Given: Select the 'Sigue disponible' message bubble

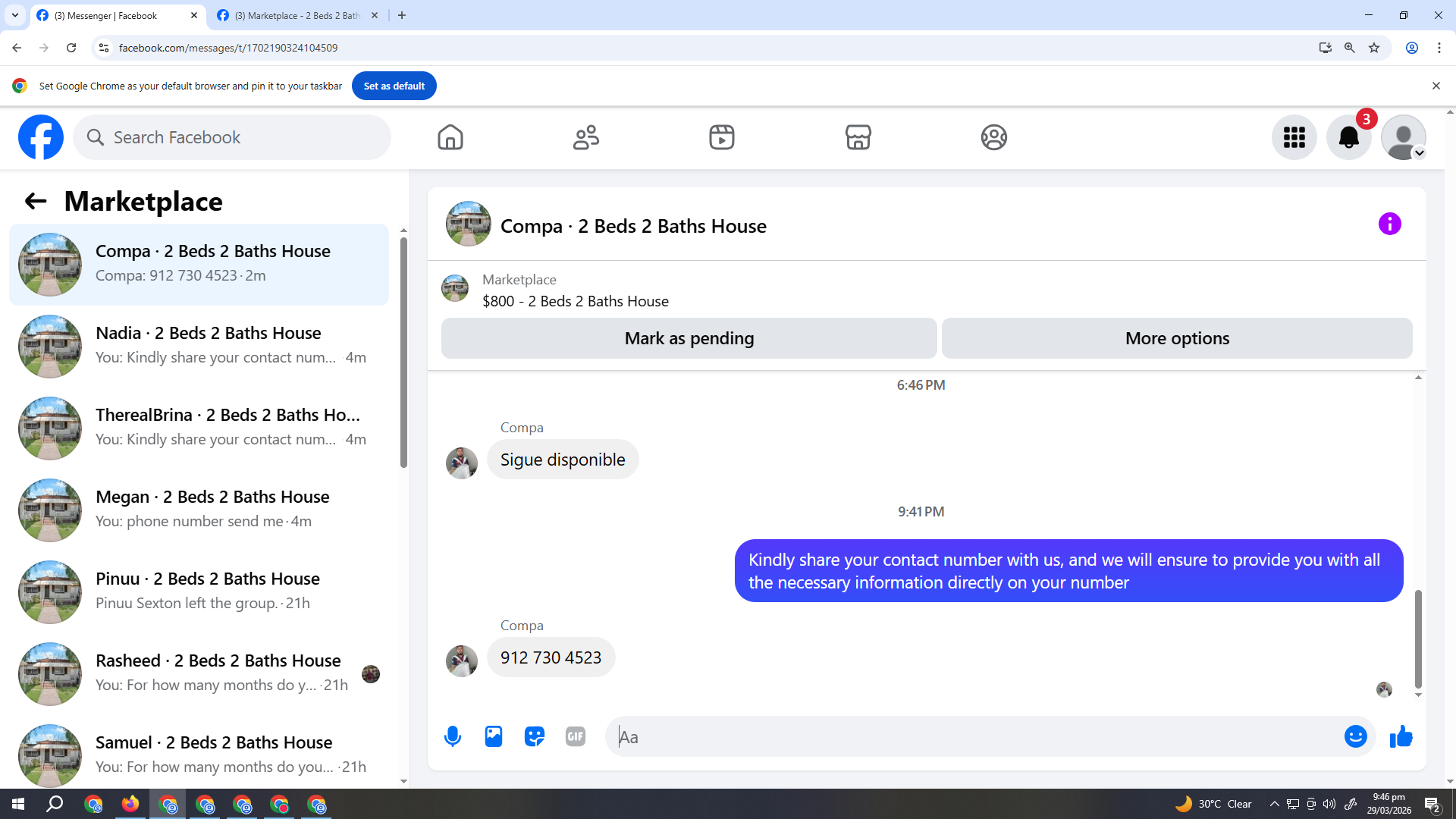Looking at the screenshot, I should pos(563,460).
